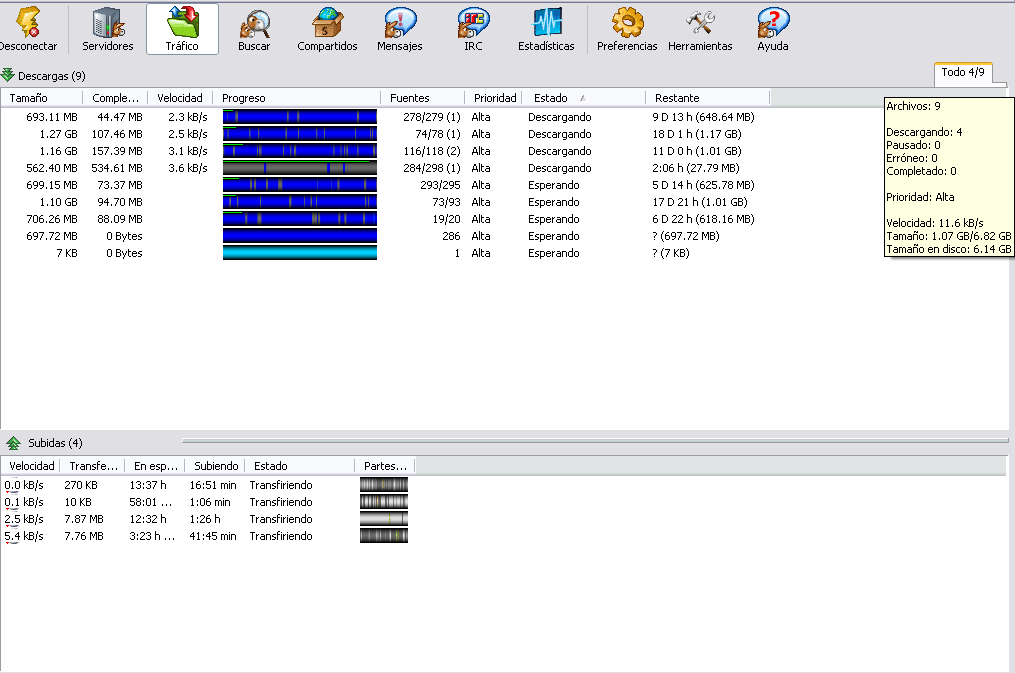Switch to the Todo 4/9 tab
Screen dimensions: 1015x673
click(963, 72)
